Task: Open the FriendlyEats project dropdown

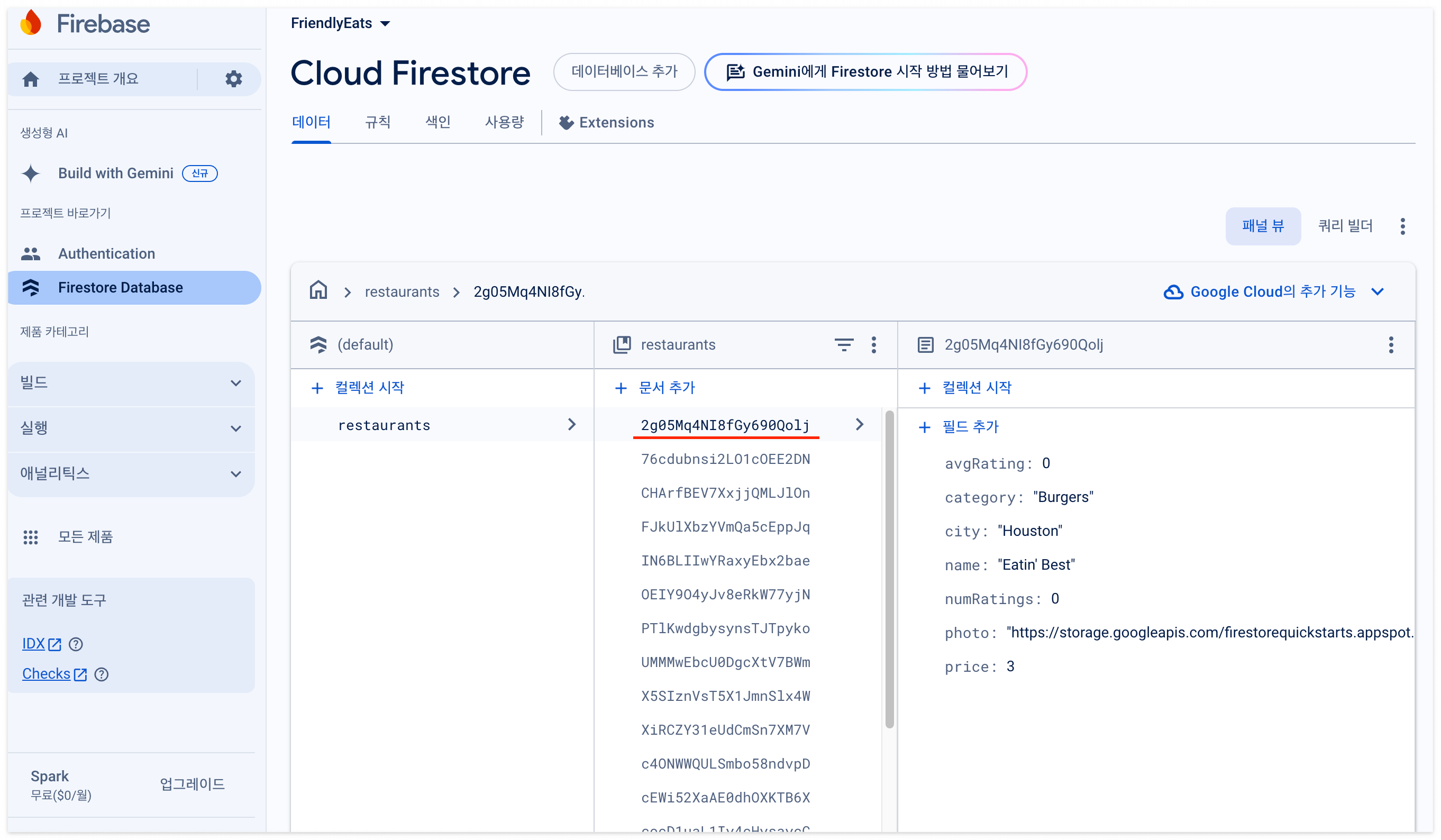Action: (340, 23)
